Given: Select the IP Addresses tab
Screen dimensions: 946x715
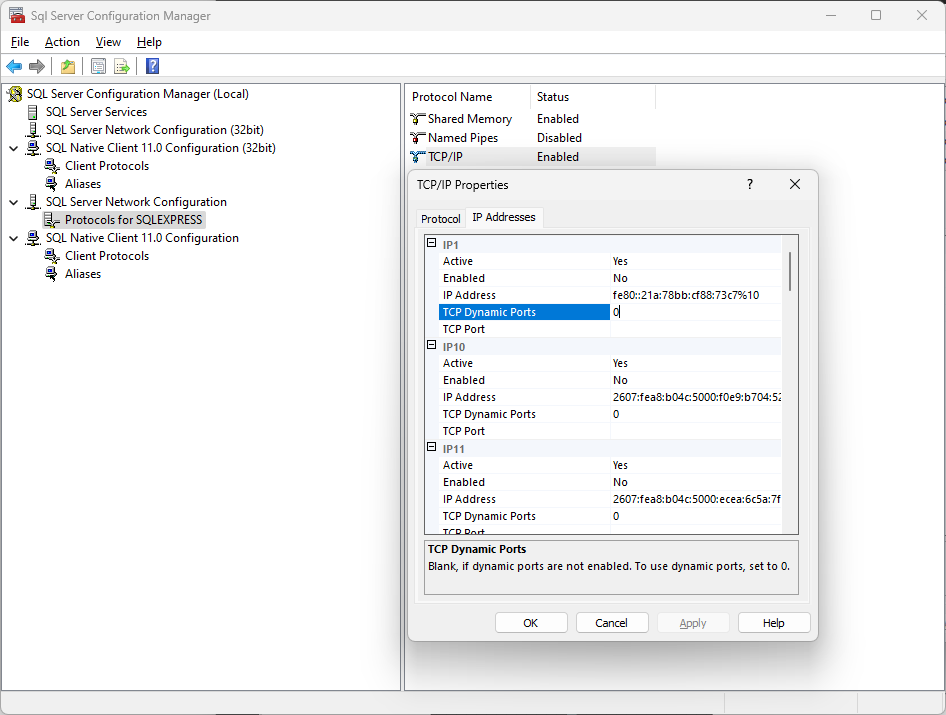Looking at the screenshot, I should 504,217.
